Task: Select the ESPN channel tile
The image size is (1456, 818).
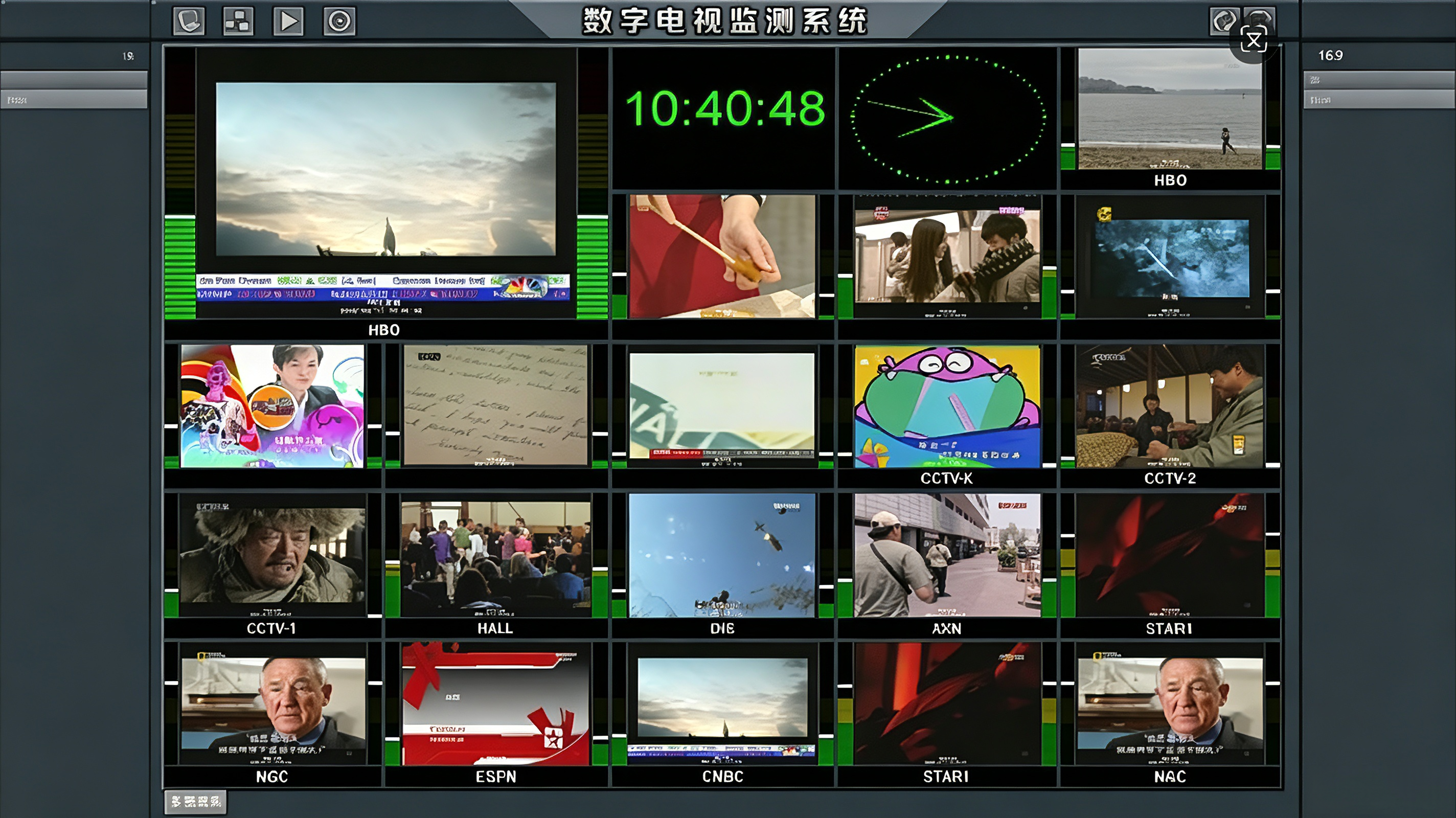Action: [496, 713]
